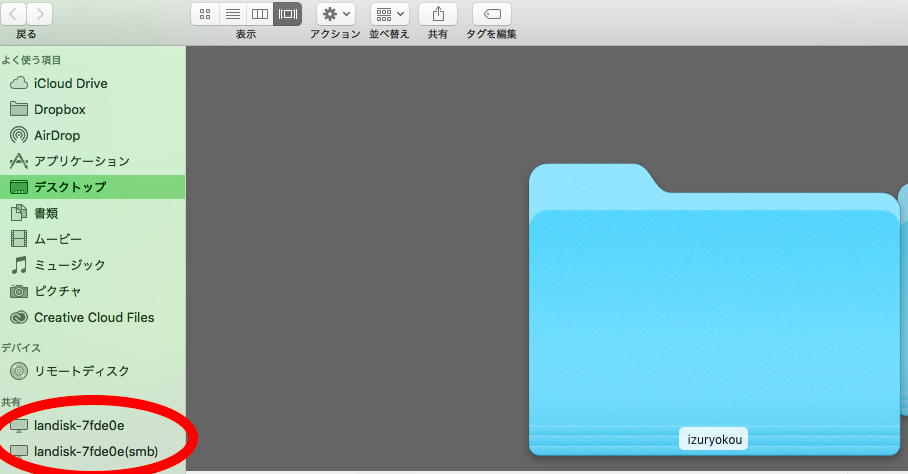This screenshot has width=908, height=474.
Task: Select the izuryokou folder thumbnail
Action: tap(714, 310)
